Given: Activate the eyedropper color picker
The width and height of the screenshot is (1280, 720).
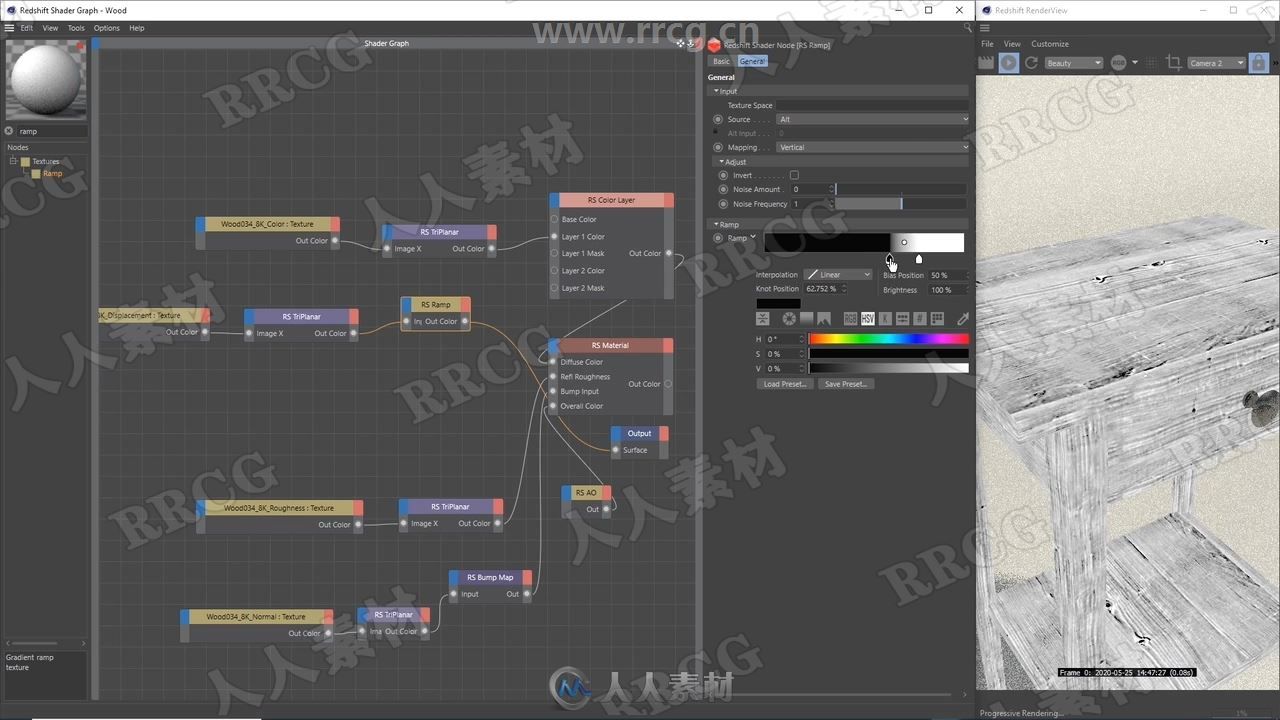Looking at the screenshot, I should pyautogui.click(x=963, y=319).
